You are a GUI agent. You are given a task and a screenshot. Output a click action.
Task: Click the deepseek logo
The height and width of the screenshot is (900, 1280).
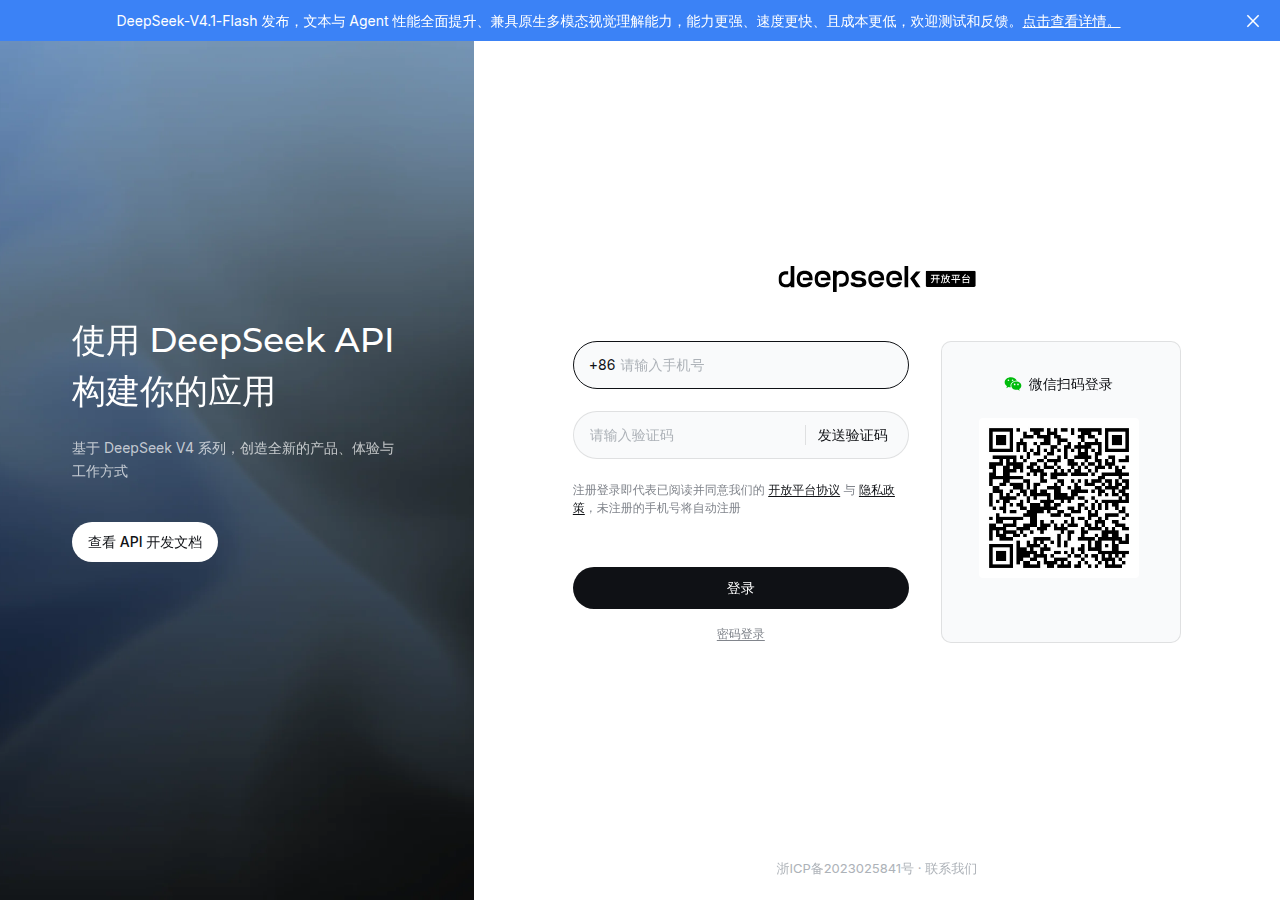click(848, 278)
